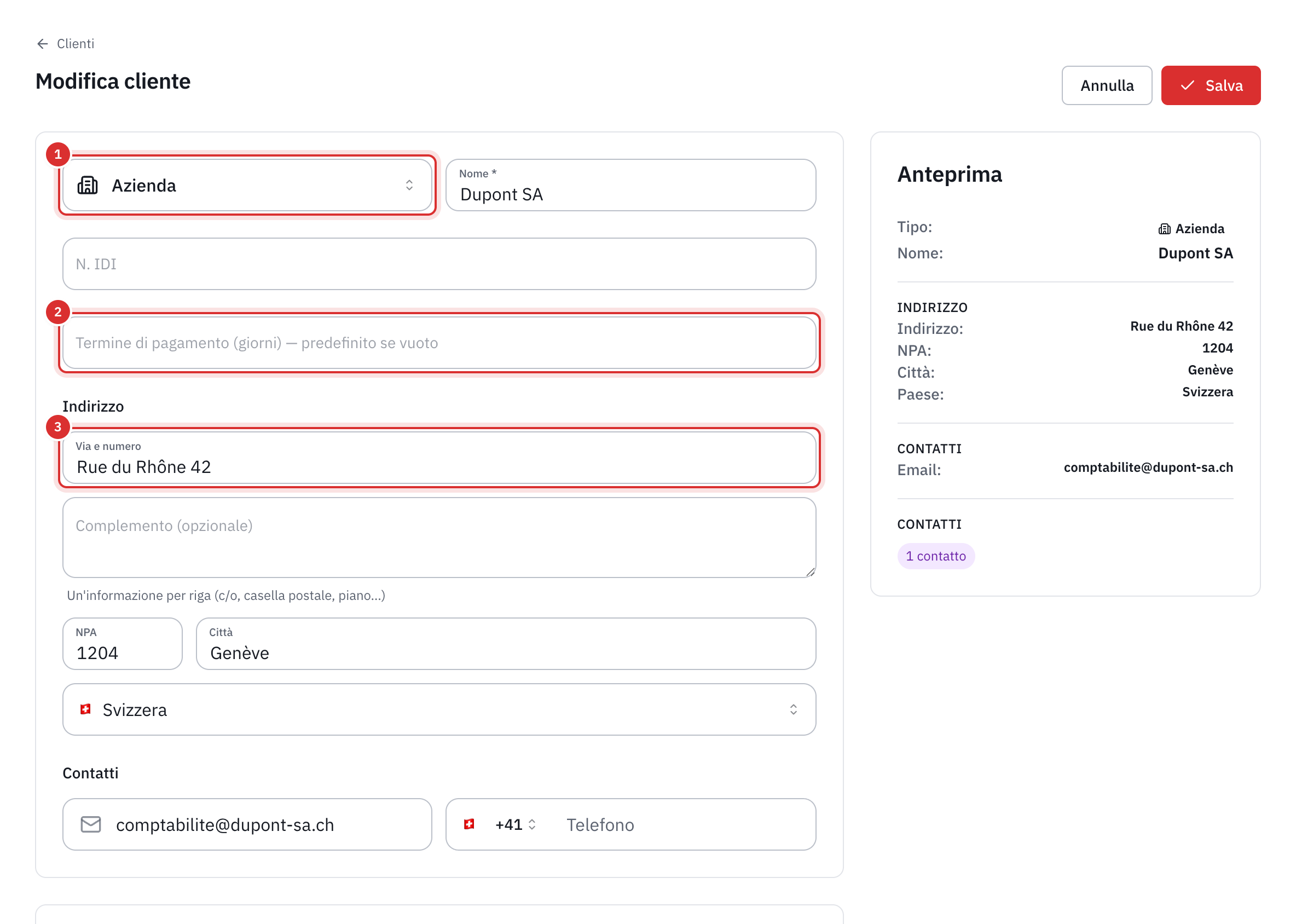
Task: Click the building icon in the type selector
Action: tap(88, 186)
